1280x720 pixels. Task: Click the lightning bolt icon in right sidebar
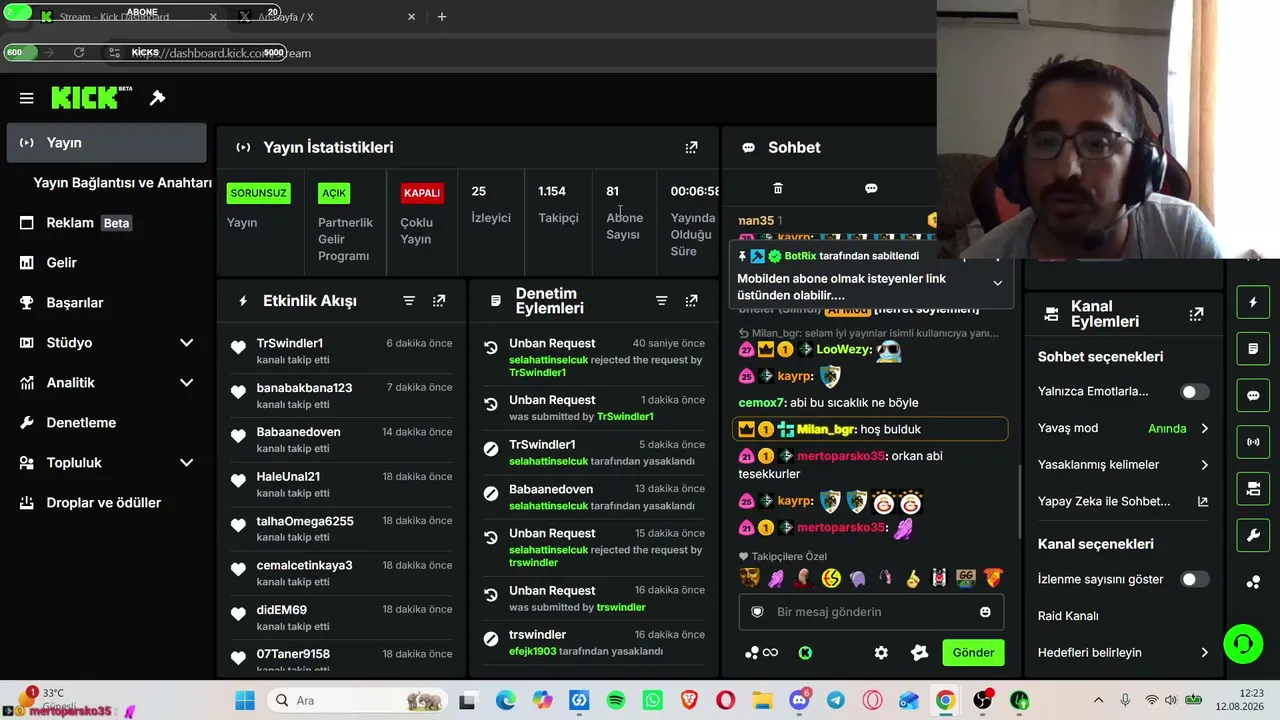[1253, 302]
